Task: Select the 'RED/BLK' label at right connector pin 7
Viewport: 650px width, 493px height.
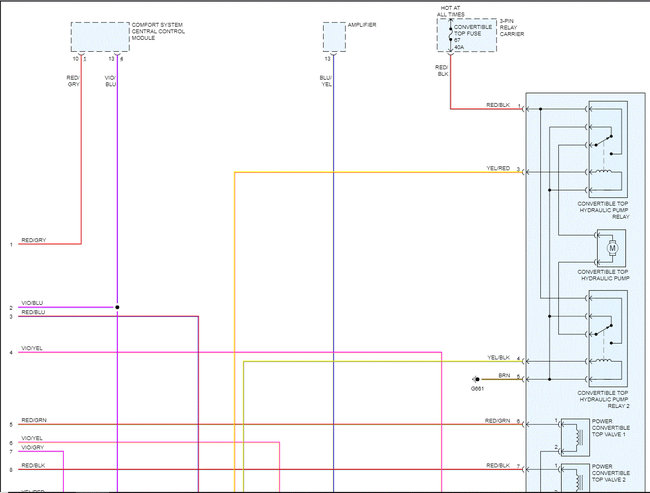Action: tap(498, 466)
